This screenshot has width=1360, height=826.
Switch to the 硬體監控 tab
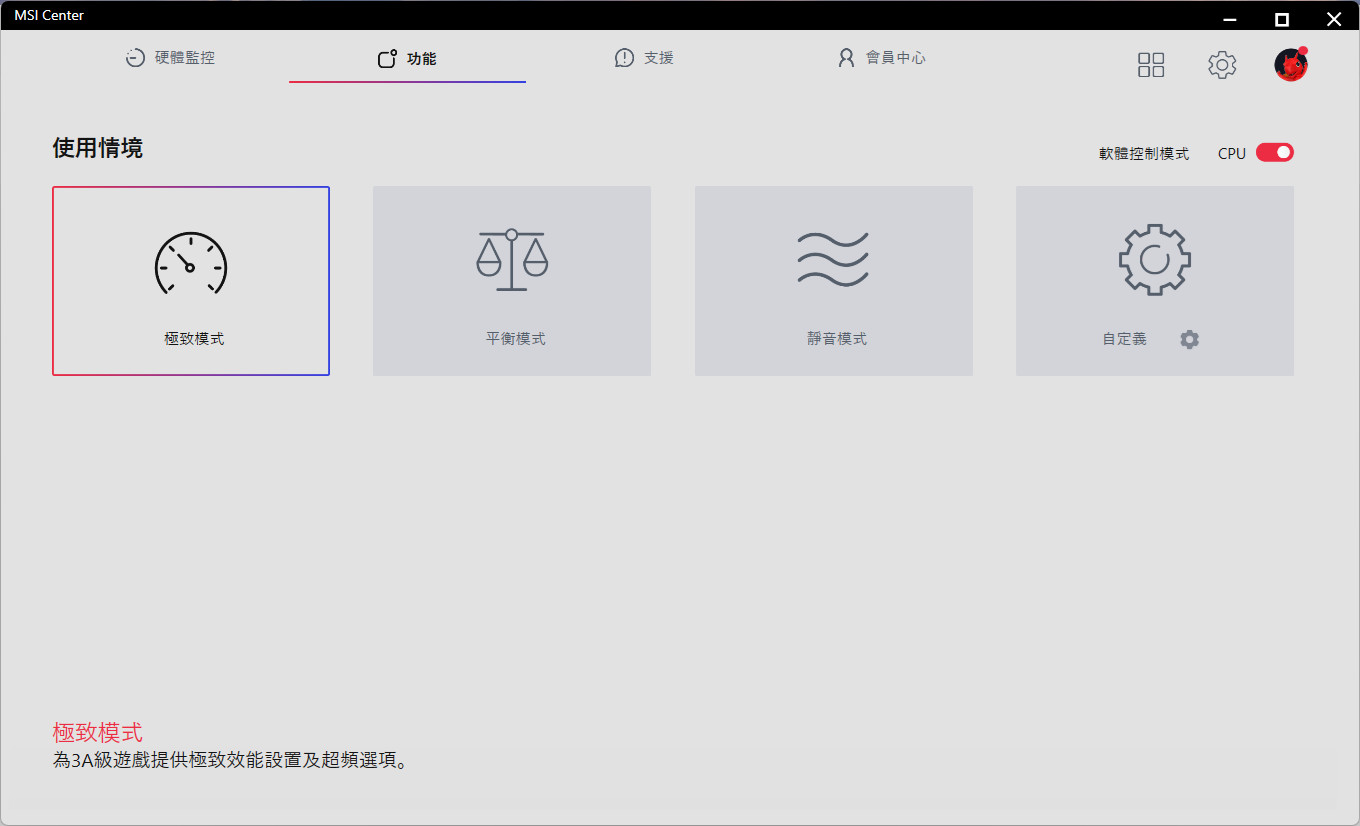click(184, 58)
